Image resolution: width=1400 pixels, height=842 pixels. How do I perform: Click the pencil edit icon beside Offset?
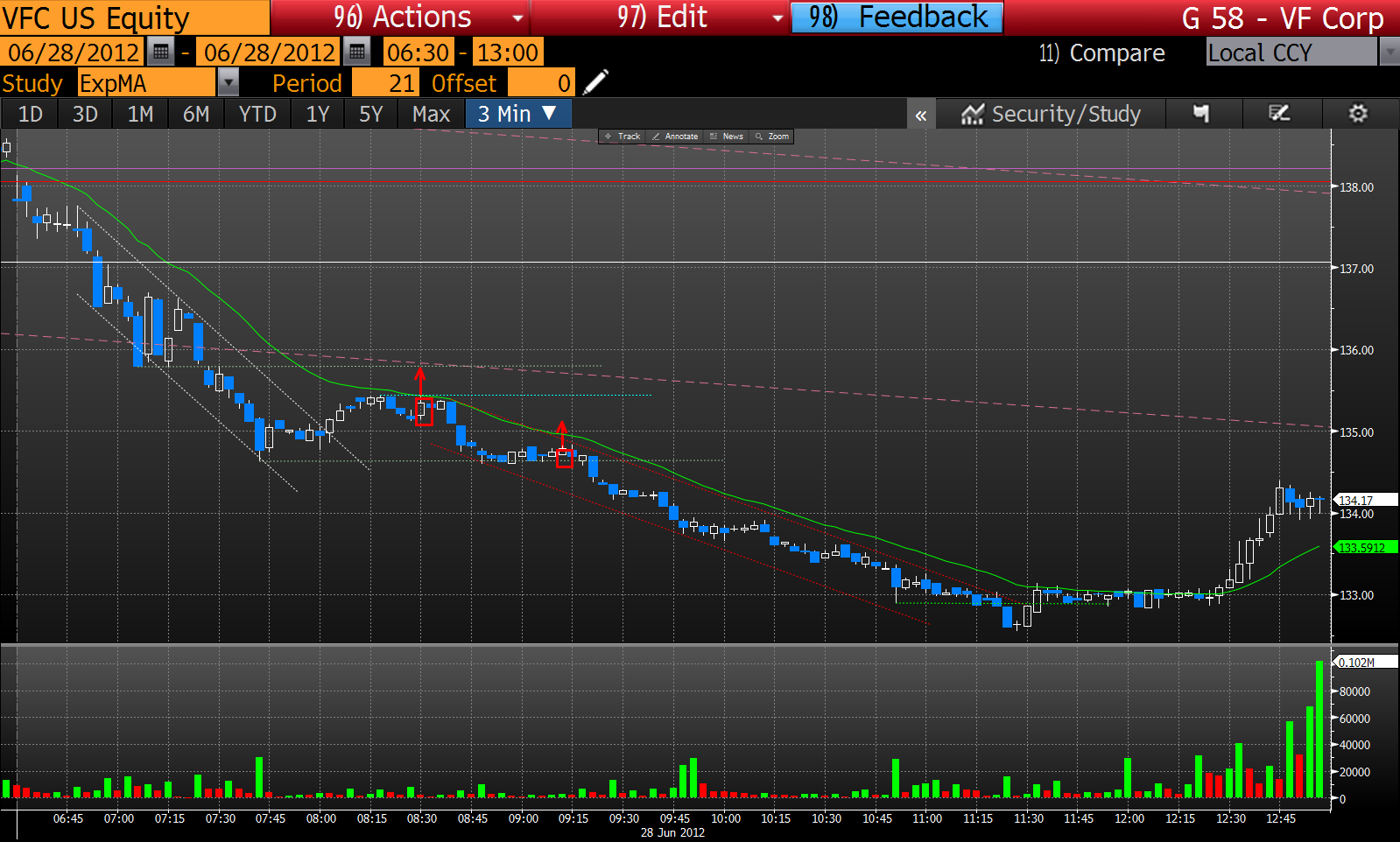click(595, 83)
